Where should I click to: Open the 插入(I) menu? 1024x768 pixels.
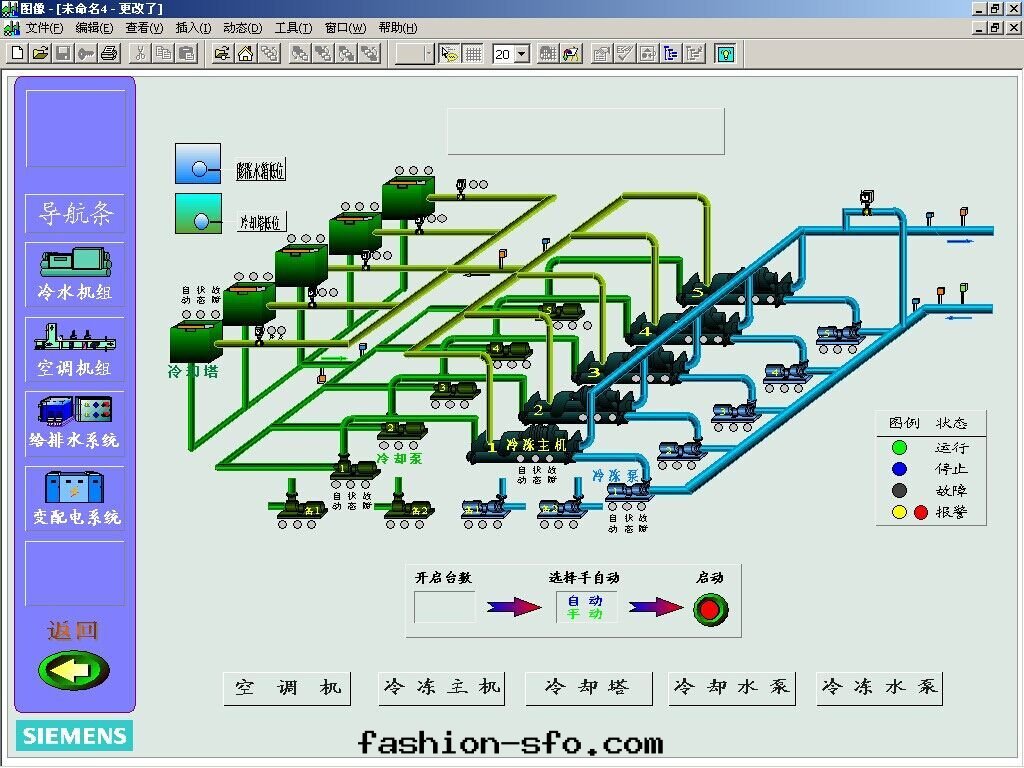193,28
